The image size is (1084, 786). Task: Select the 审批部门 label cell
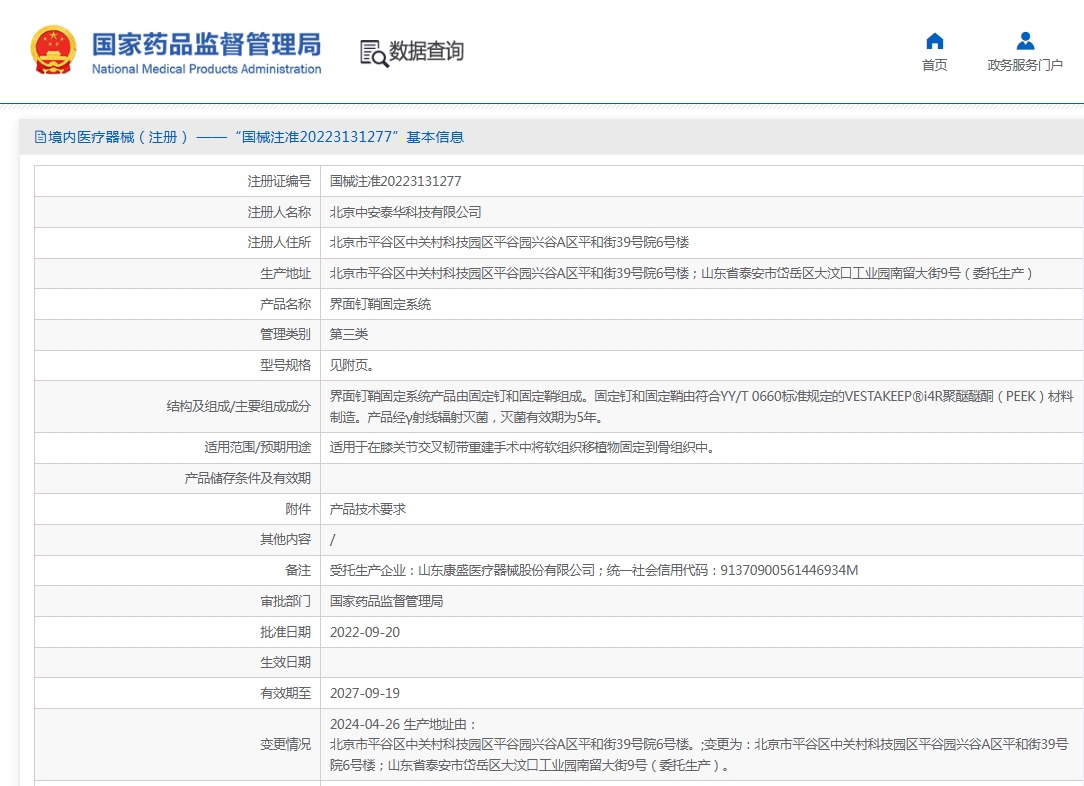coord(178,601)
